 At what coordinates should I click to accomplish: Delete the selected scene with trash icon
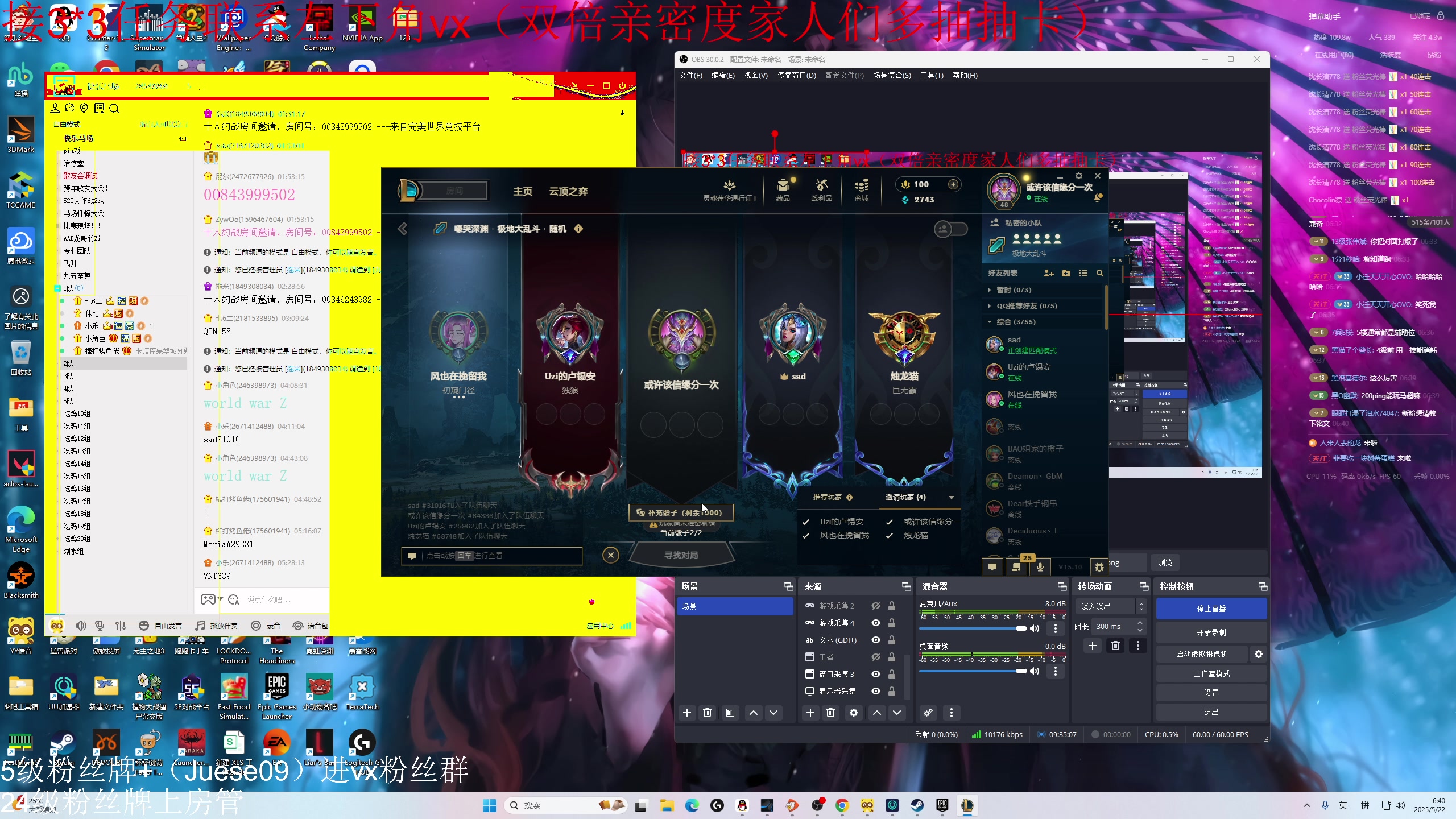point(708,713)
